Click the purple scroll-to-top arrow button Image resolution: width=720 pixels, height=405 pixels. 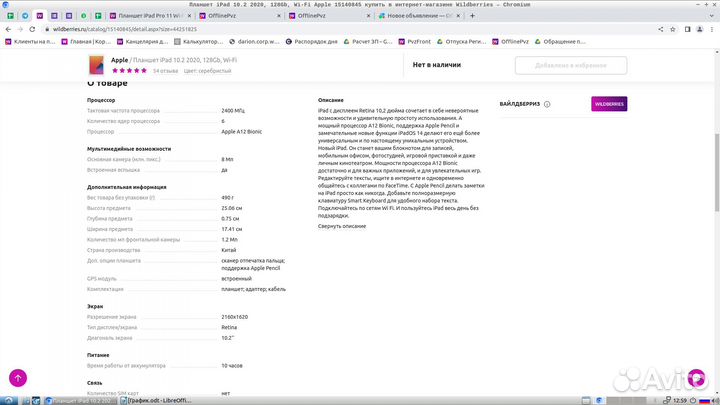[x=18, y=378]
